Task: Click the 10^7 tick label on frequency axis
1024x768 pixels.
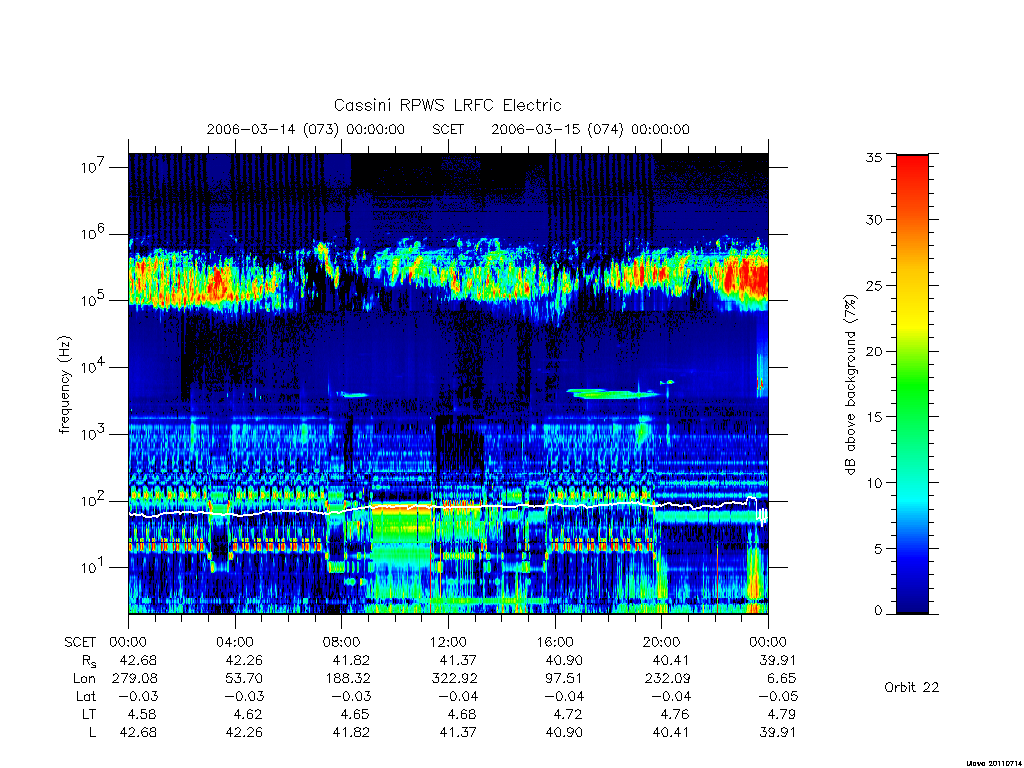Action: click(x=94, y=166)
